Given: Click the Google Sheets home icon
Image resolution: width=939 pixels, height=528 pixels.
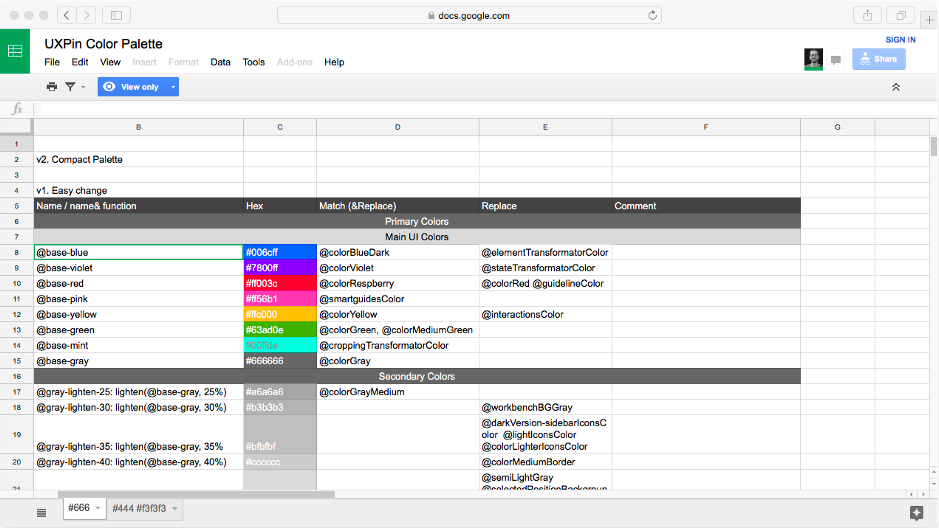Looking at the screenshot, I should [x=15, y=51].
